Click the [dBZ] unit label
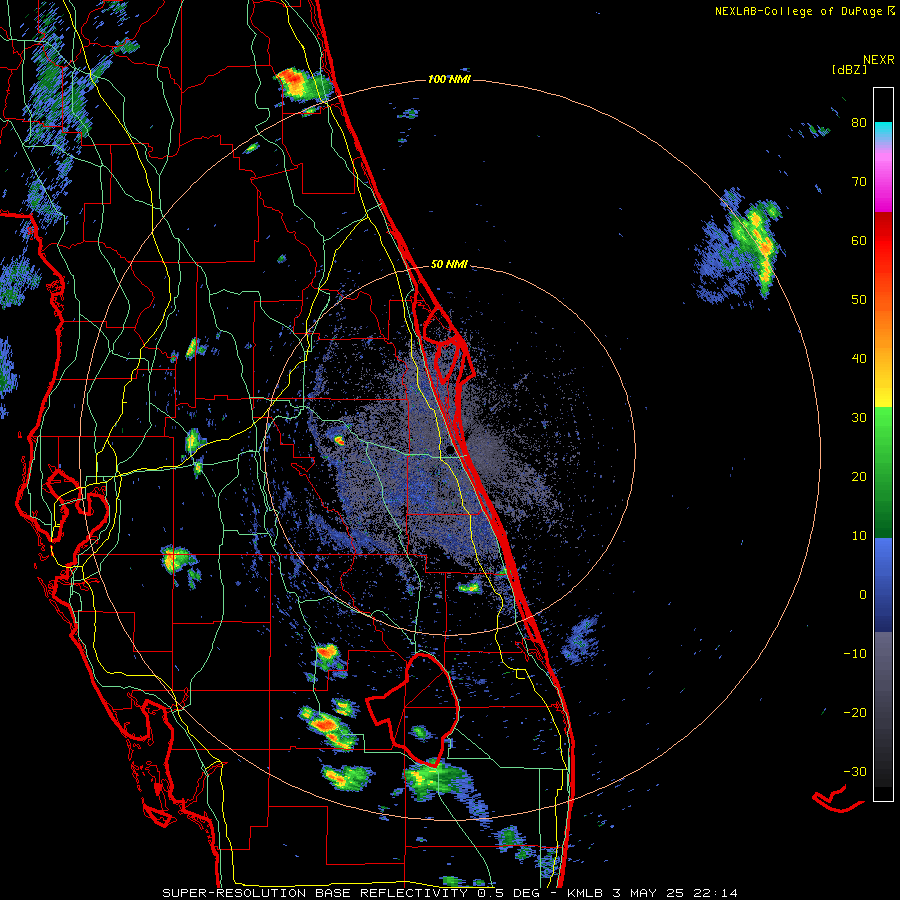The height and width of the screenshot is (900, 900). (x=849, y=69)
